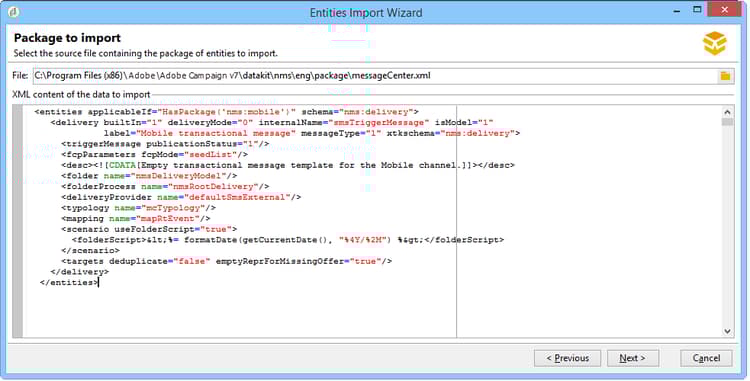The height and width of the screenshot is (381, 750).
Task: Click inside the File path input field
Action: 375,76
